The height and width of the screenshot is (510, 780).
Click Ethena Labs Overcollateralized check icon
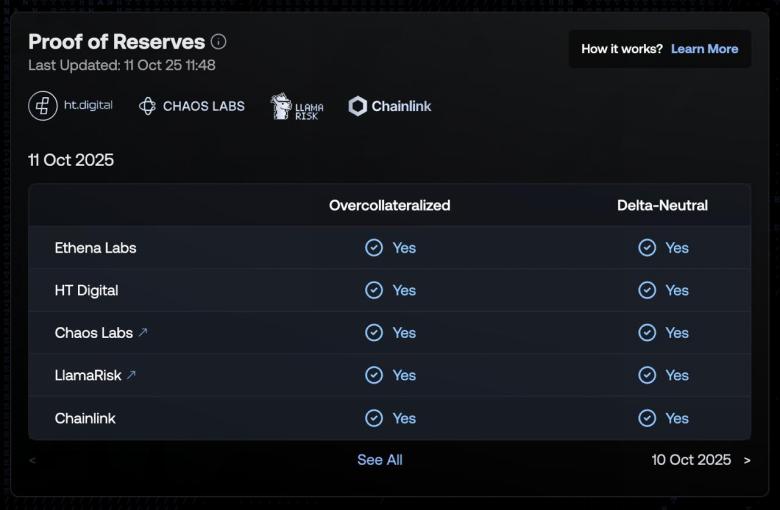click(x=374, y=248)
